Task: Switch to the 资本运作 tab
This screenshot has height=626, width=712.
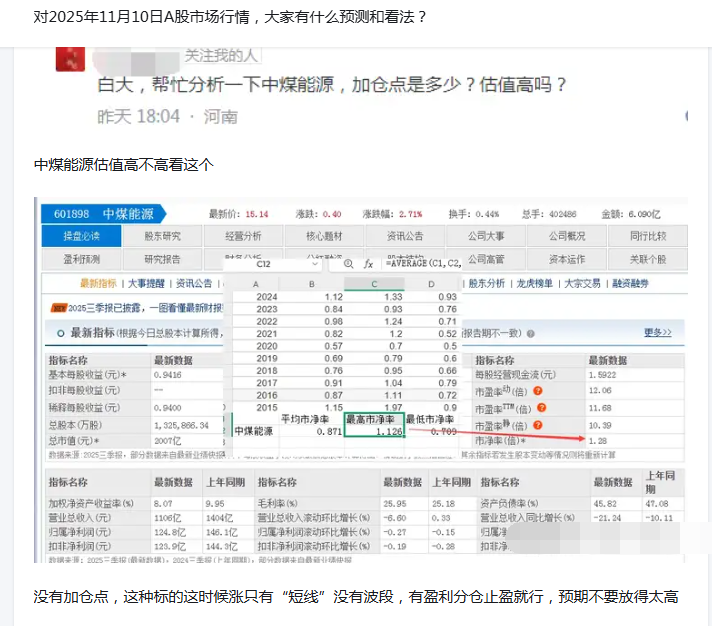Action: pyautogui.click(x=567, y=259)
